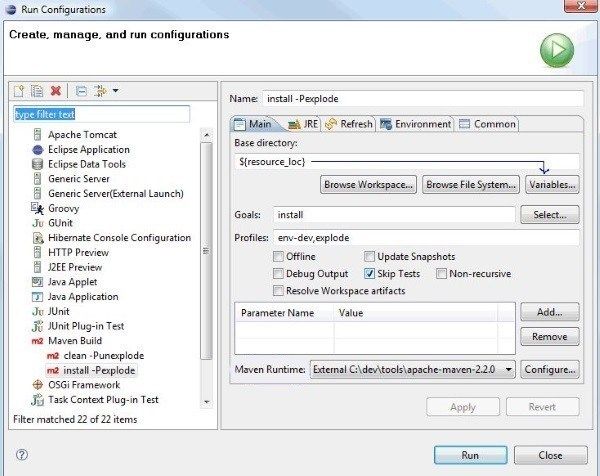Click the Maven Build m2 icon
Image resolution: width=600 pixels, height=476 pixels.
38,341
